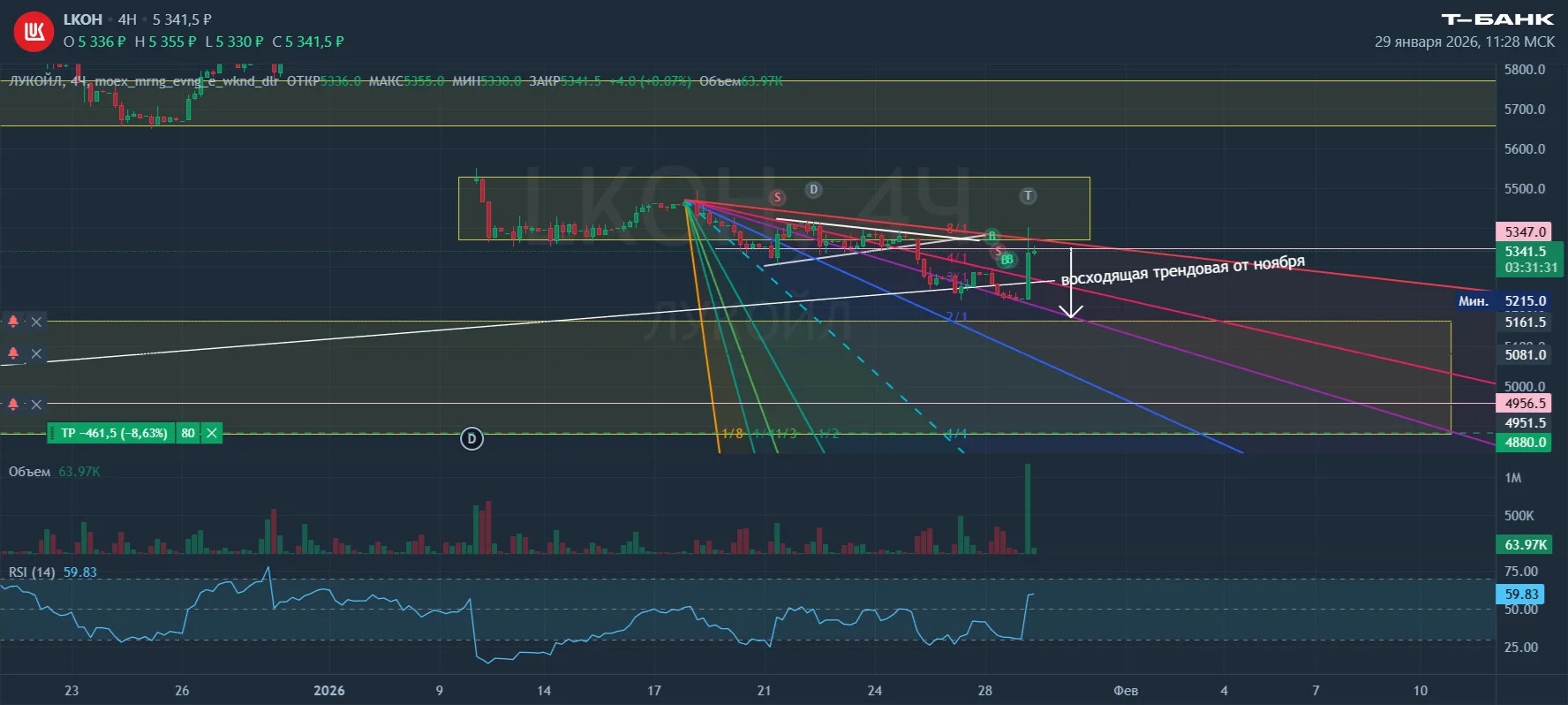Remove the alert at the 5161.5 level

(x=36, y=322)
